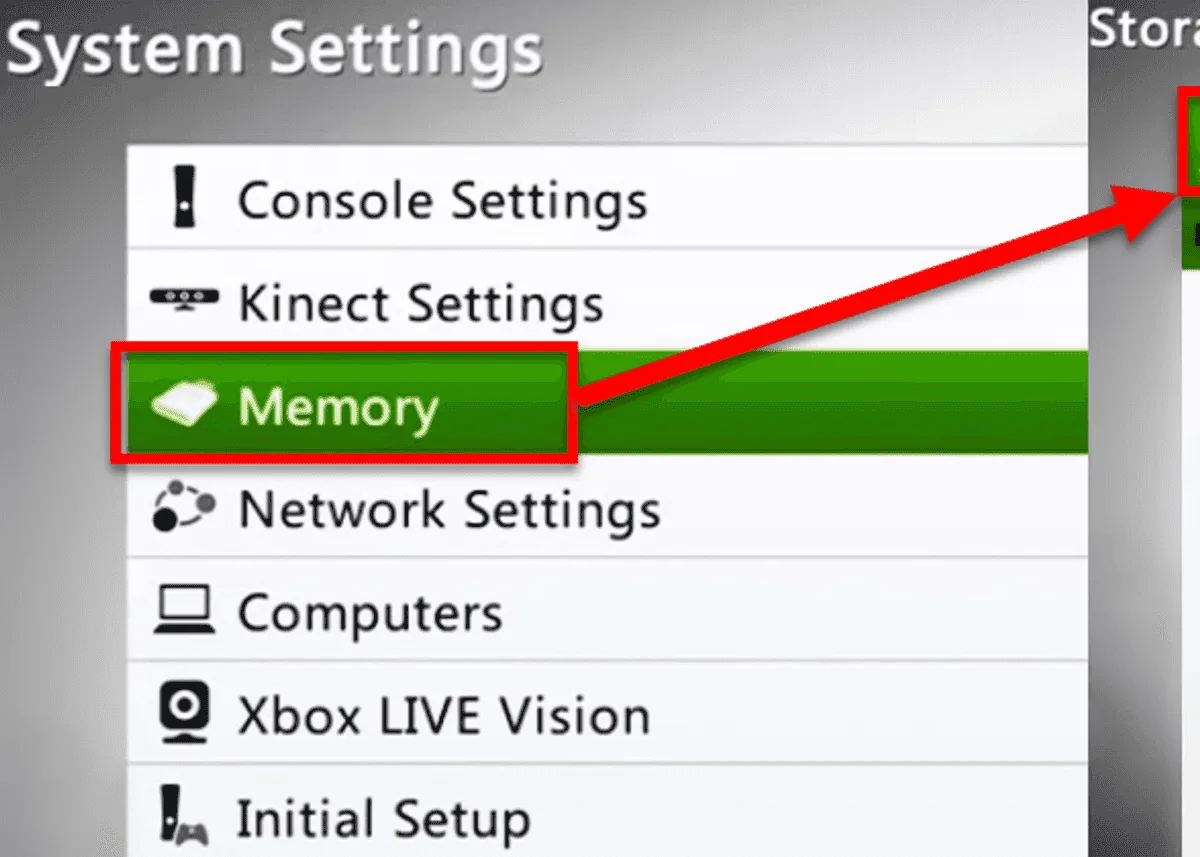This screenshot has width=1200, height=857.
Task: Click the partially visible Storage panel heading
Action: click(x=1144, y=28)
